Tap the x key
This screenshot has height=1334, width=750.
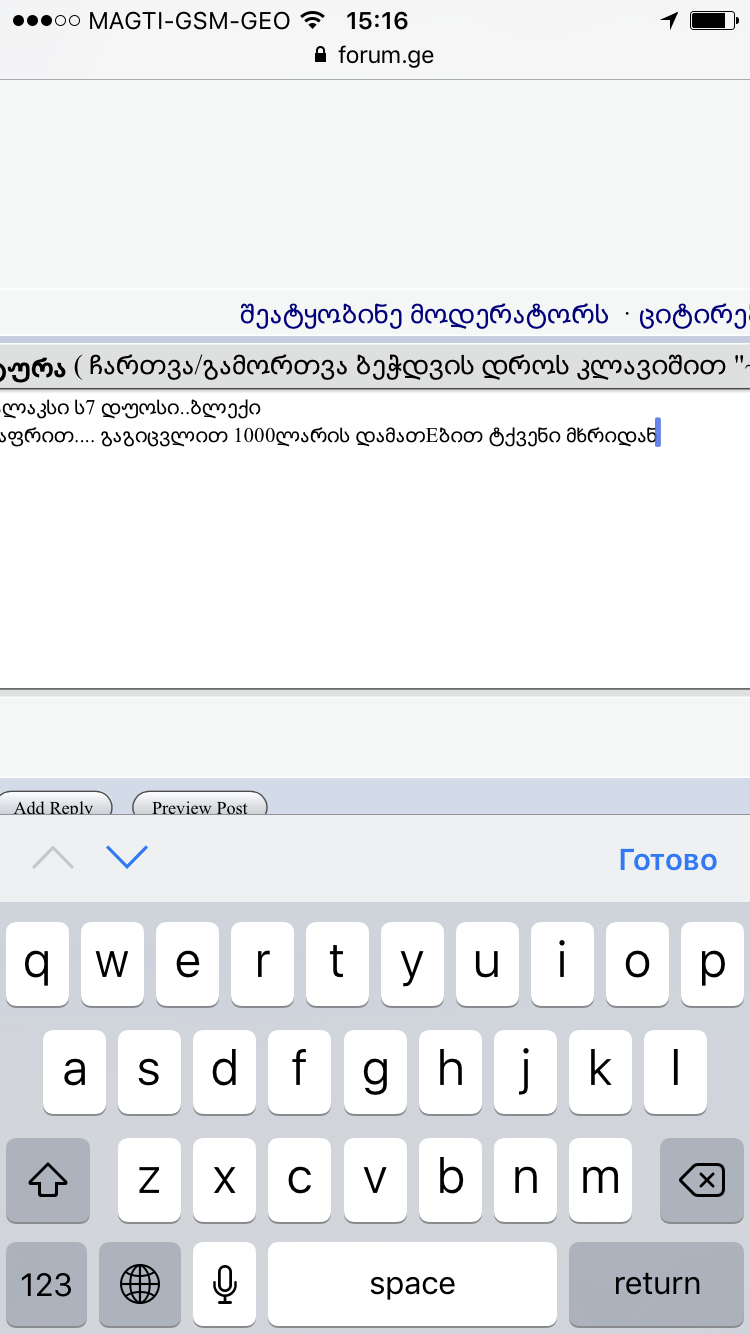coord(225,1180)
